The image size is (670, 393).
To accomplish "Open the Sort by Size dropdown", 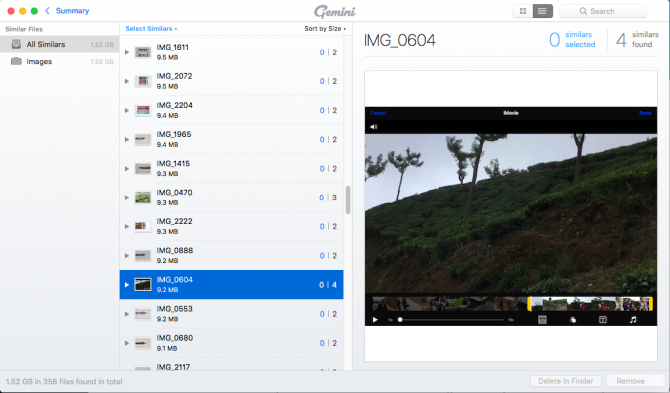I will tap(325, 29).
